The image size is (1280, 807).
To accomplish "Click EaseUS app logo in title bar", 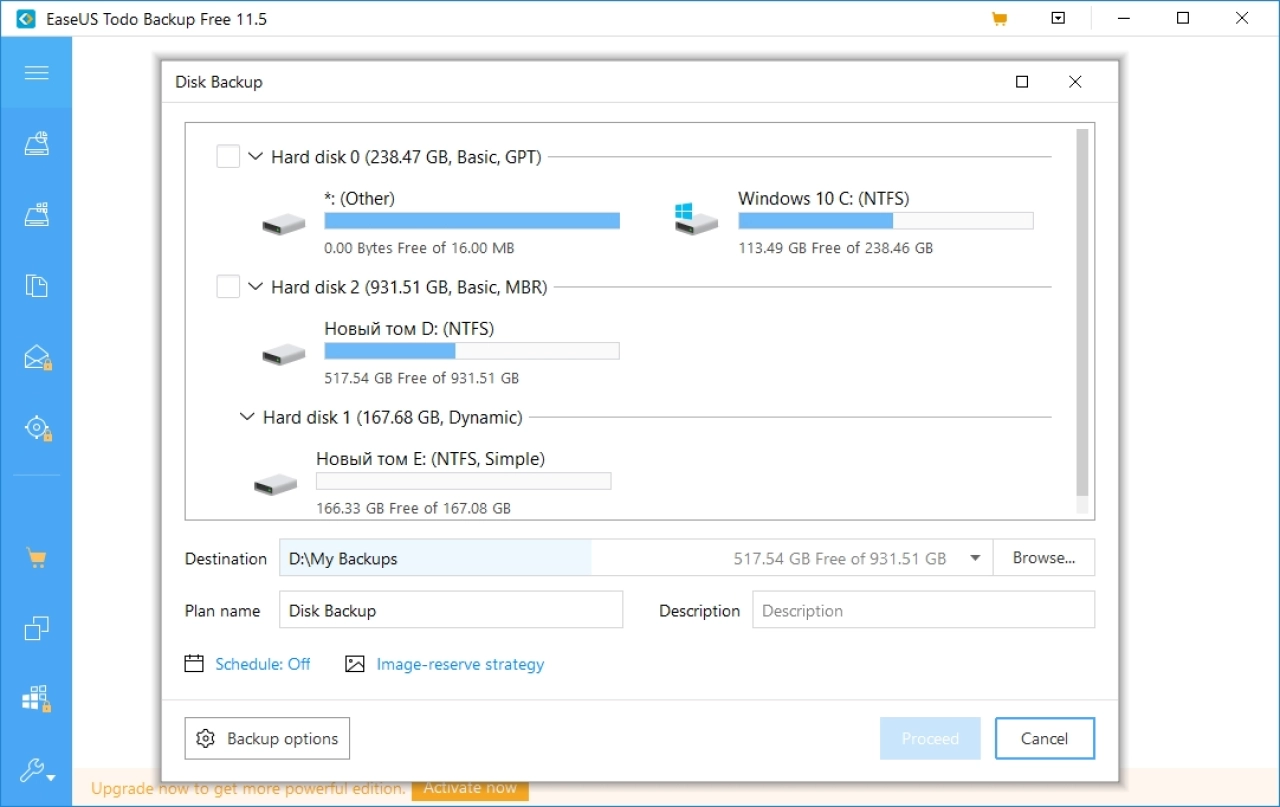I will (26, 19).
